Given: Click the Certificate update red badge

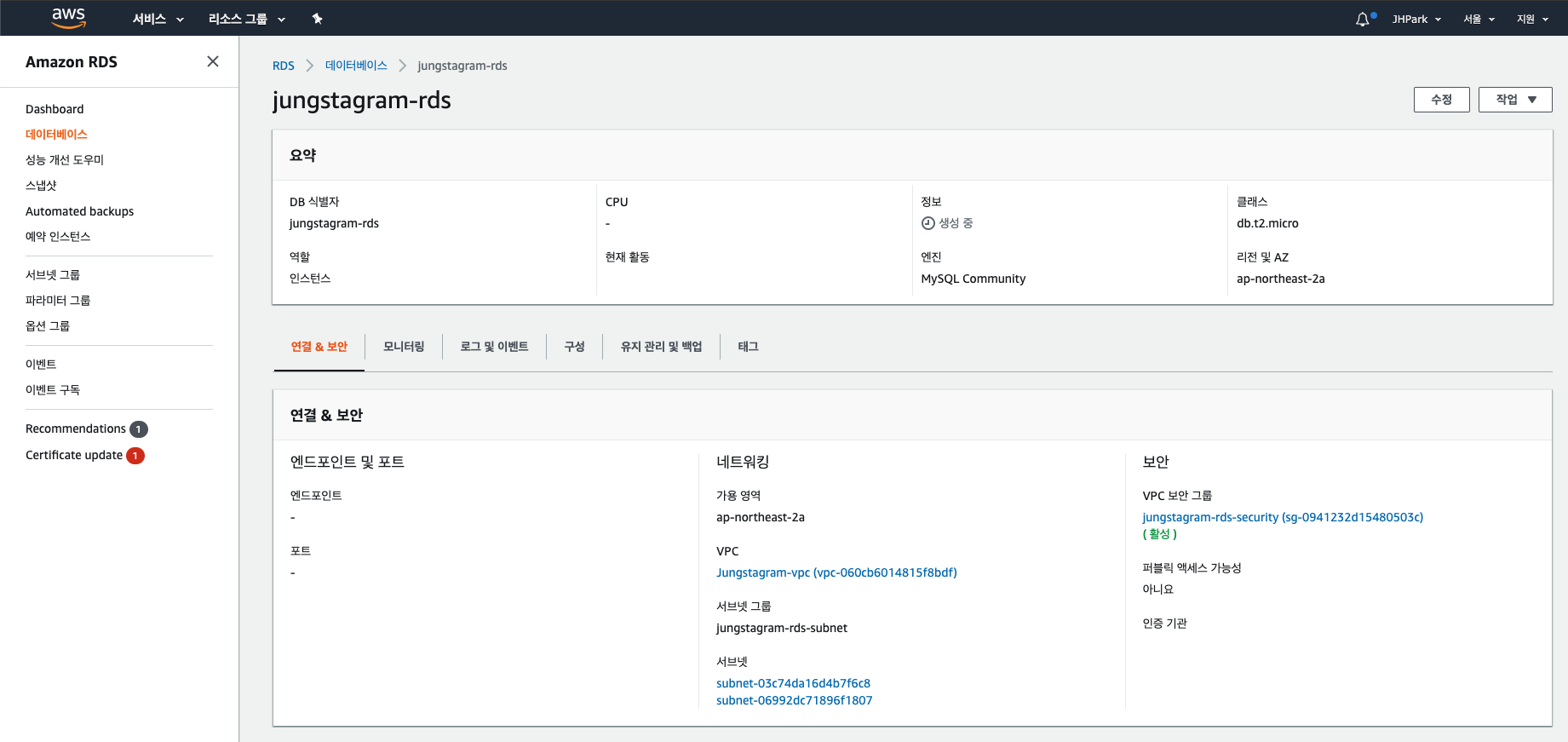Looking at the screenshot, I should (x=135, y=456).
